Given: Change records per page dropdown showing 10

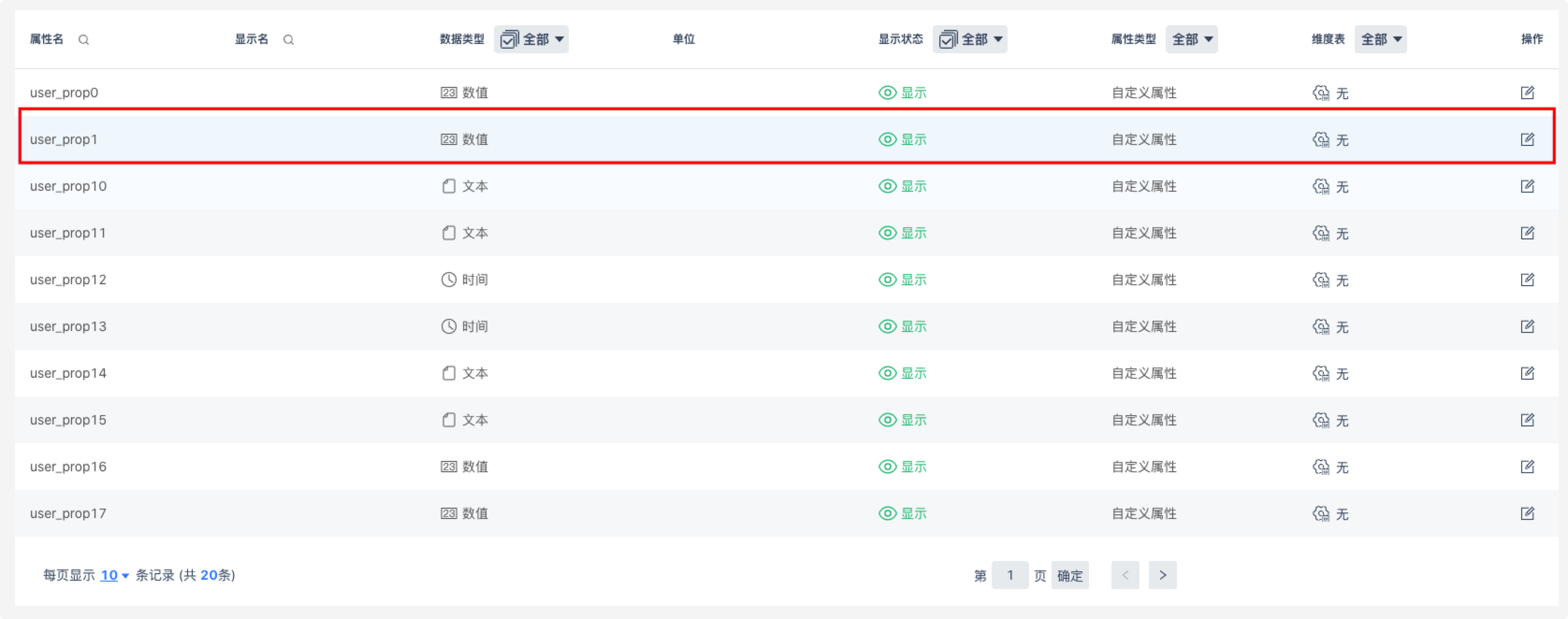Looking at the screenshot, I should tap(114, 575).
